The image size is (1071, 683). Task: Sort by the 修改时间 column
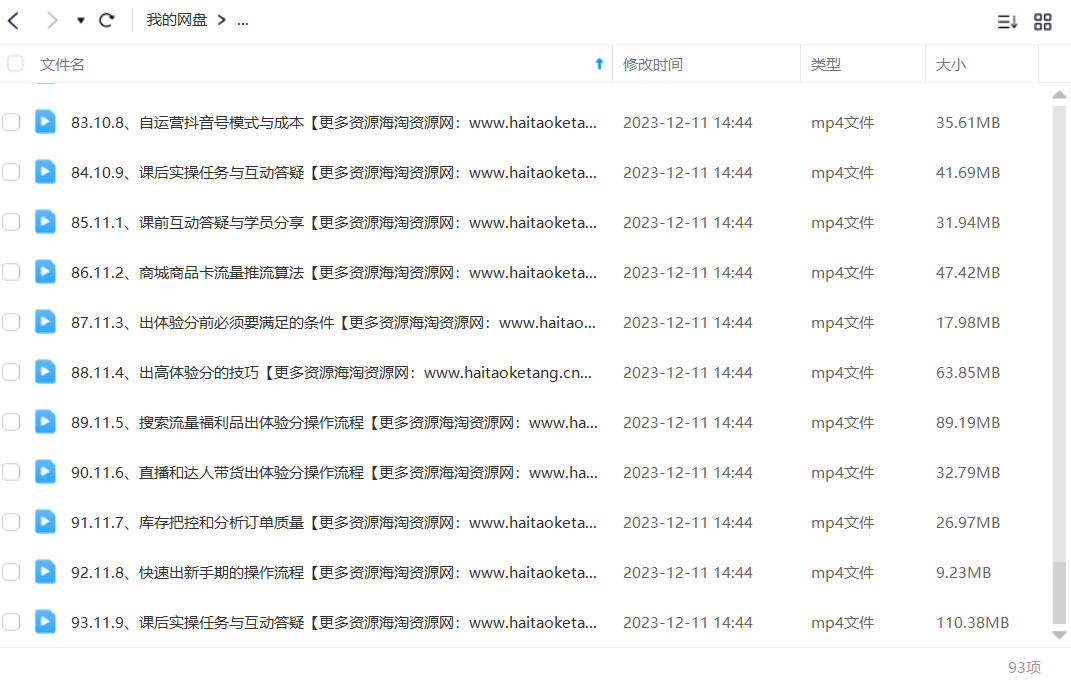[653, 64]
